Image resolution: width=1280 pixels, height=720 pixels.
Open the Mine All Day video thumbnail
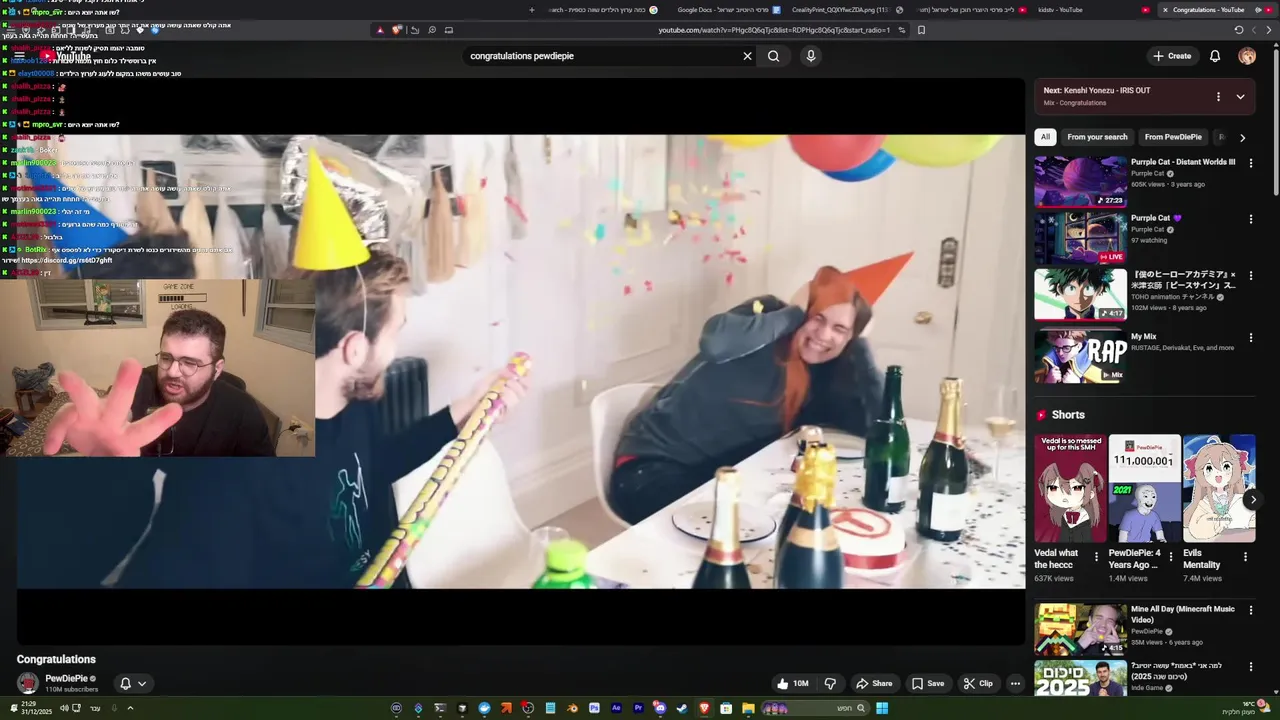1080,629
